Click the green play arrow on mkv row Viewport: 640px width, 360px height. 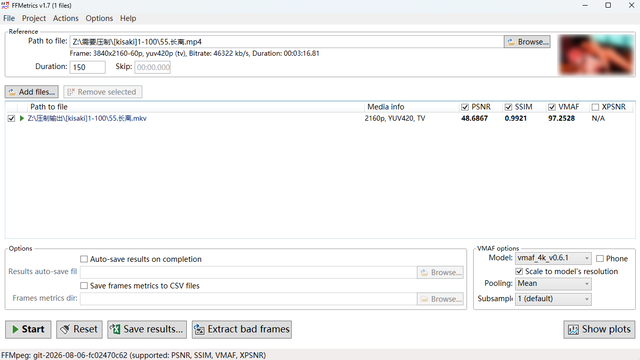22,118
